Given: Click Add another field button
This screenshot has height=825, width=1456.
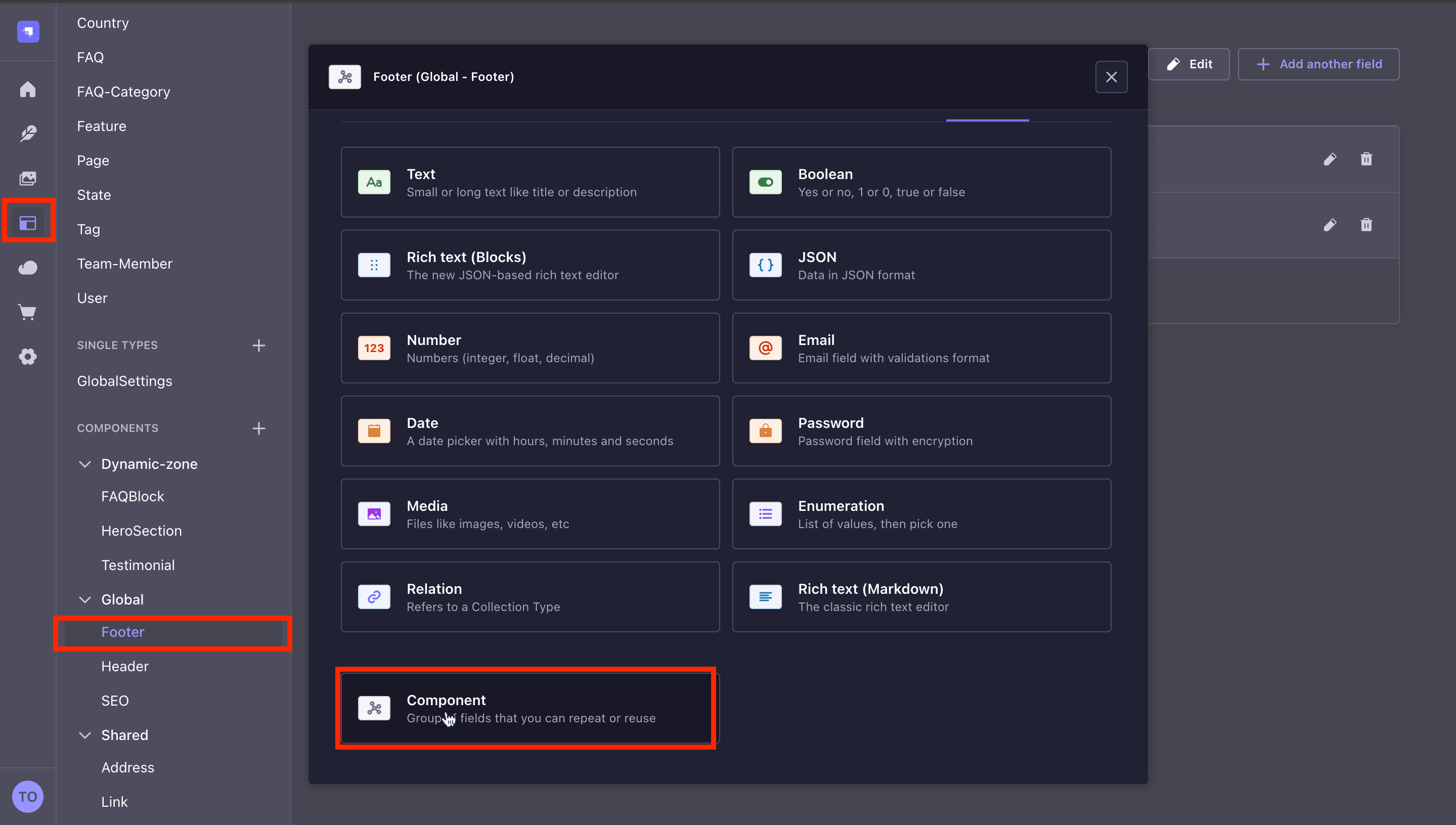Looking at the screenshot, I should coord(1318,64).
